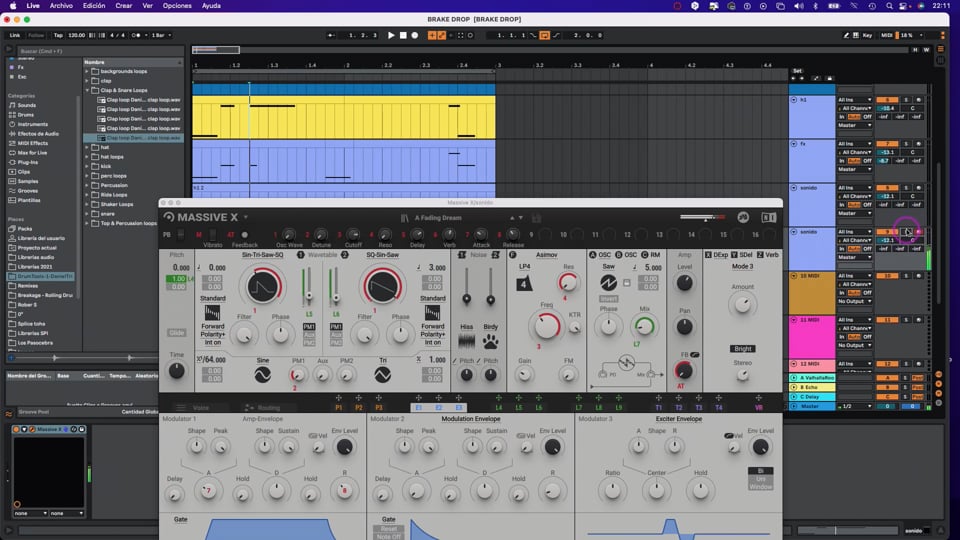Toggle the metronome

click(137, 36)
